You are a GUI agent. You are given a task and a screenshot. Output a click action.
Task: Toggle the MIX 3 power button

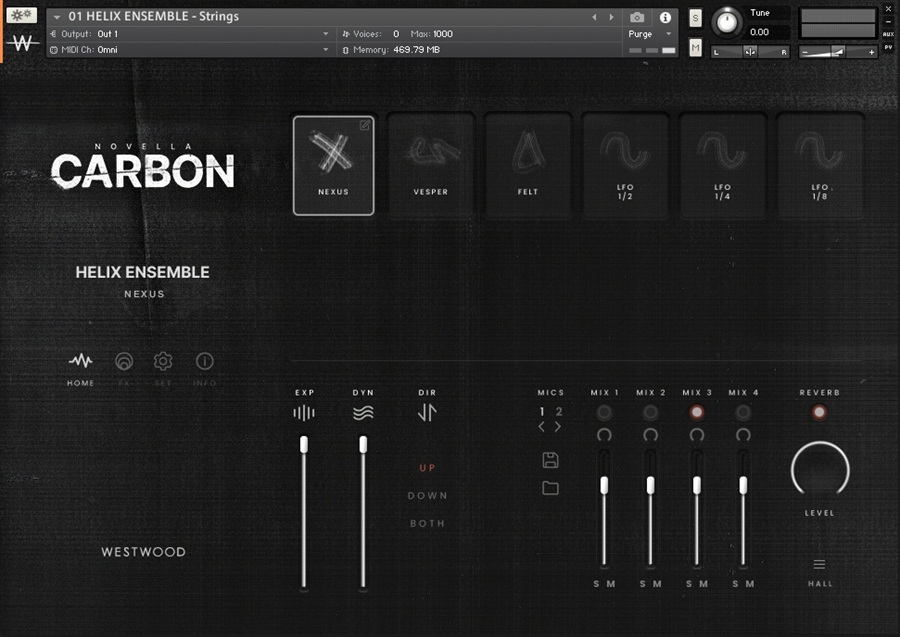point(697,412)
